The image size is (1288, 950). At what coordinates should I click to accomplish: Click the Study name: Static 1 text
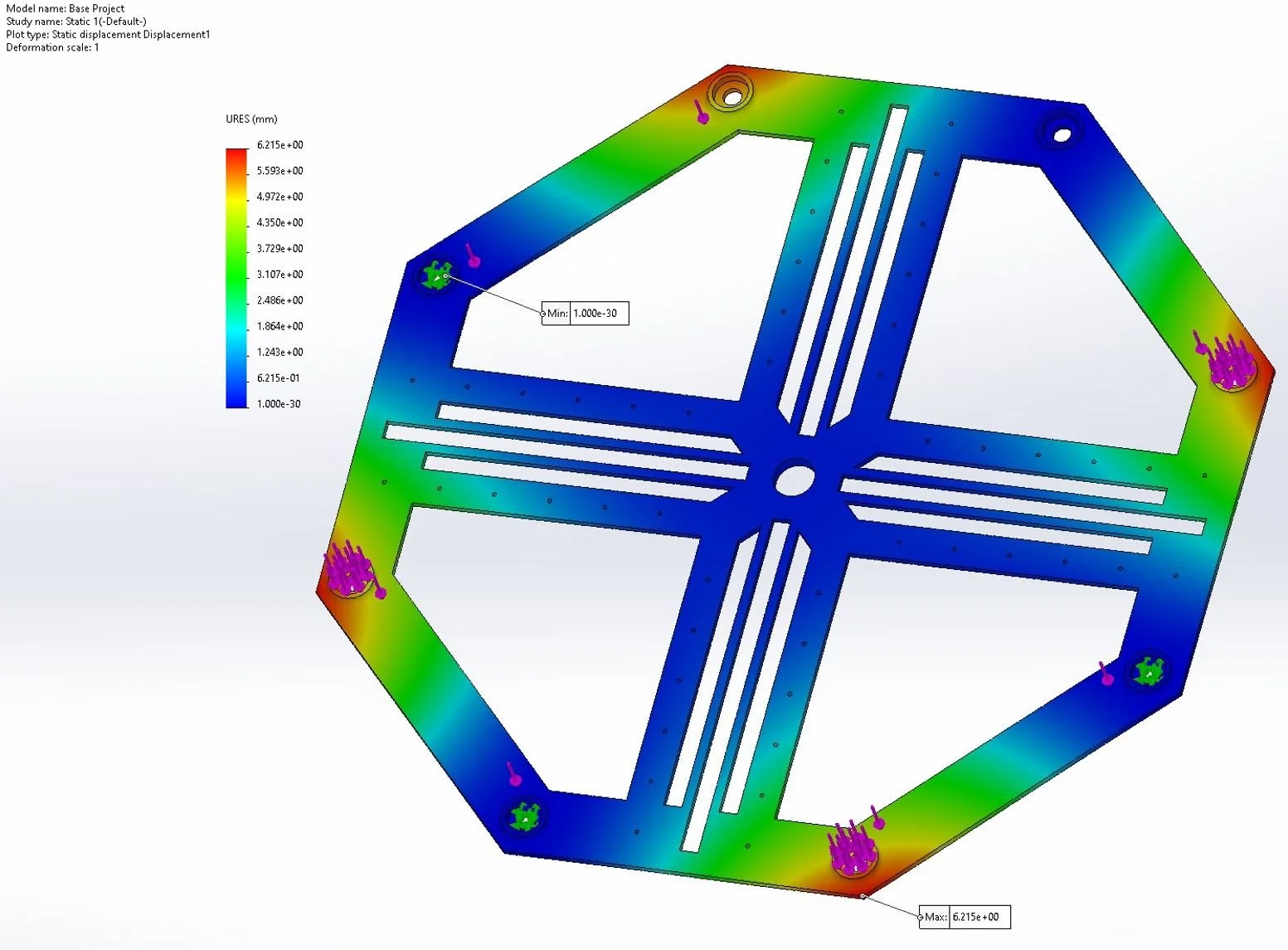click(x=76, y=22)
